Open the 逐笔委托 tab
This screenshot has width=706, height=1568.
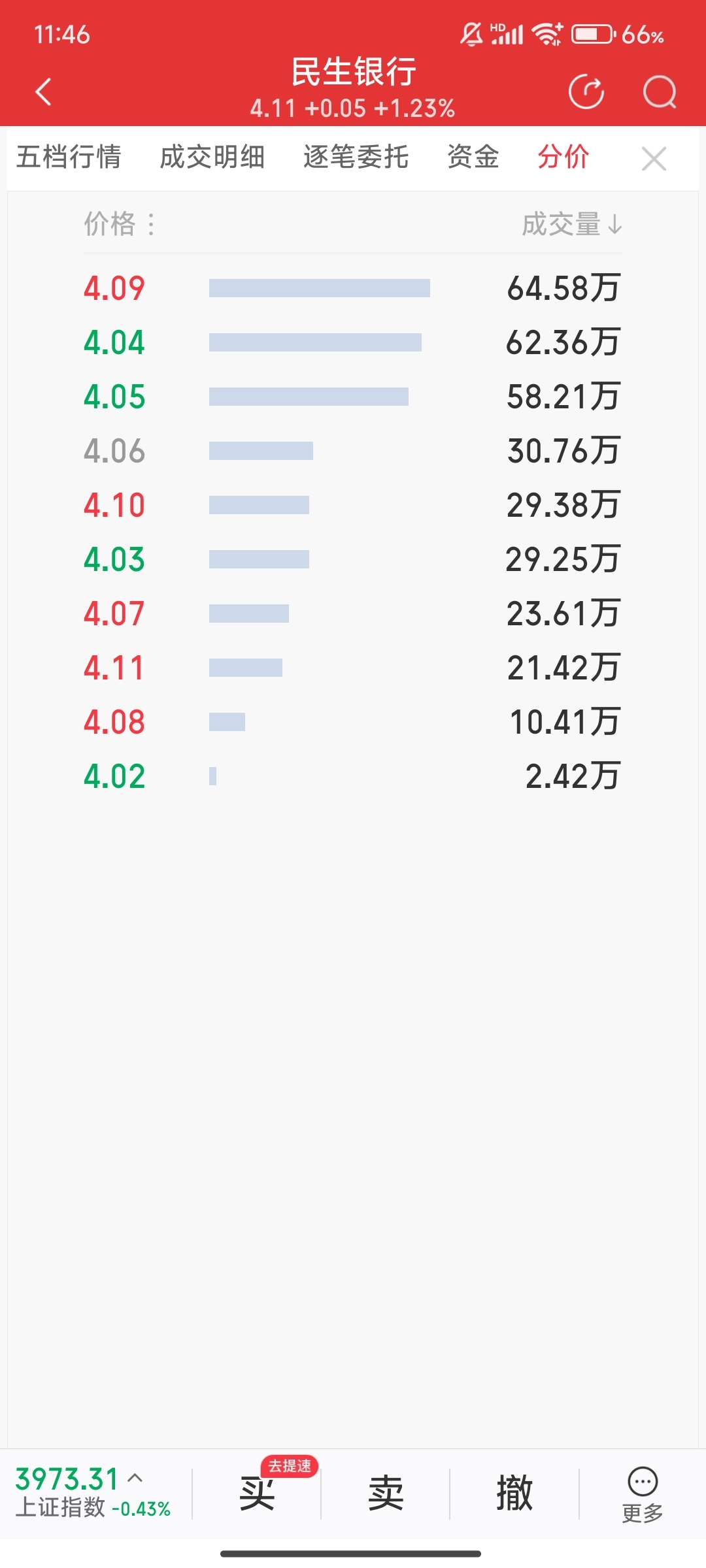click(x=356, y=157)
